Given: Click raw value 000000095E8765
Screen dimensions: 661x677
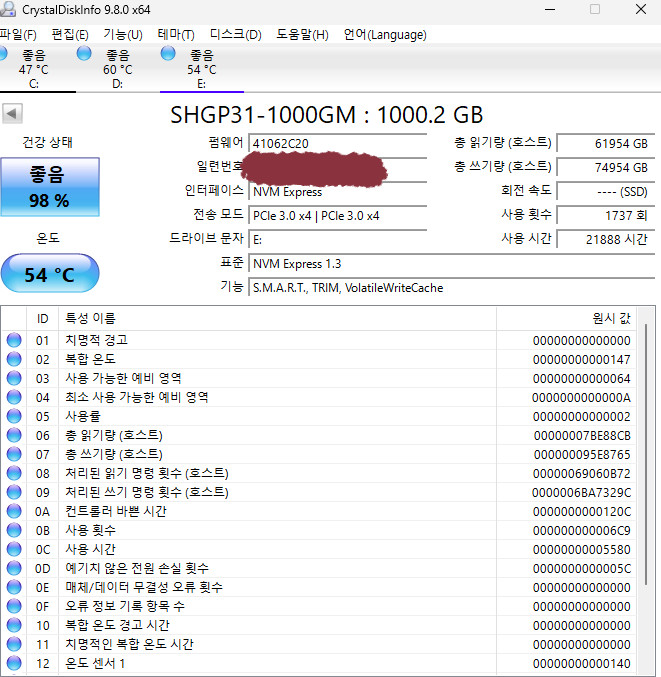Looking at the screenshot, I should (x=582, y=454).
